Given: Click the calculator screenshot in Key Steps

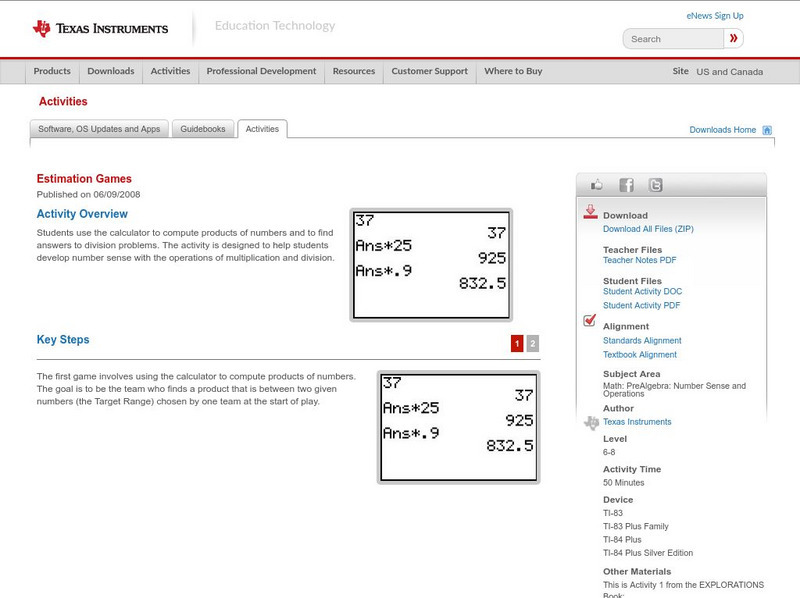Looking at the screenshot, I should tap(459, 427).
